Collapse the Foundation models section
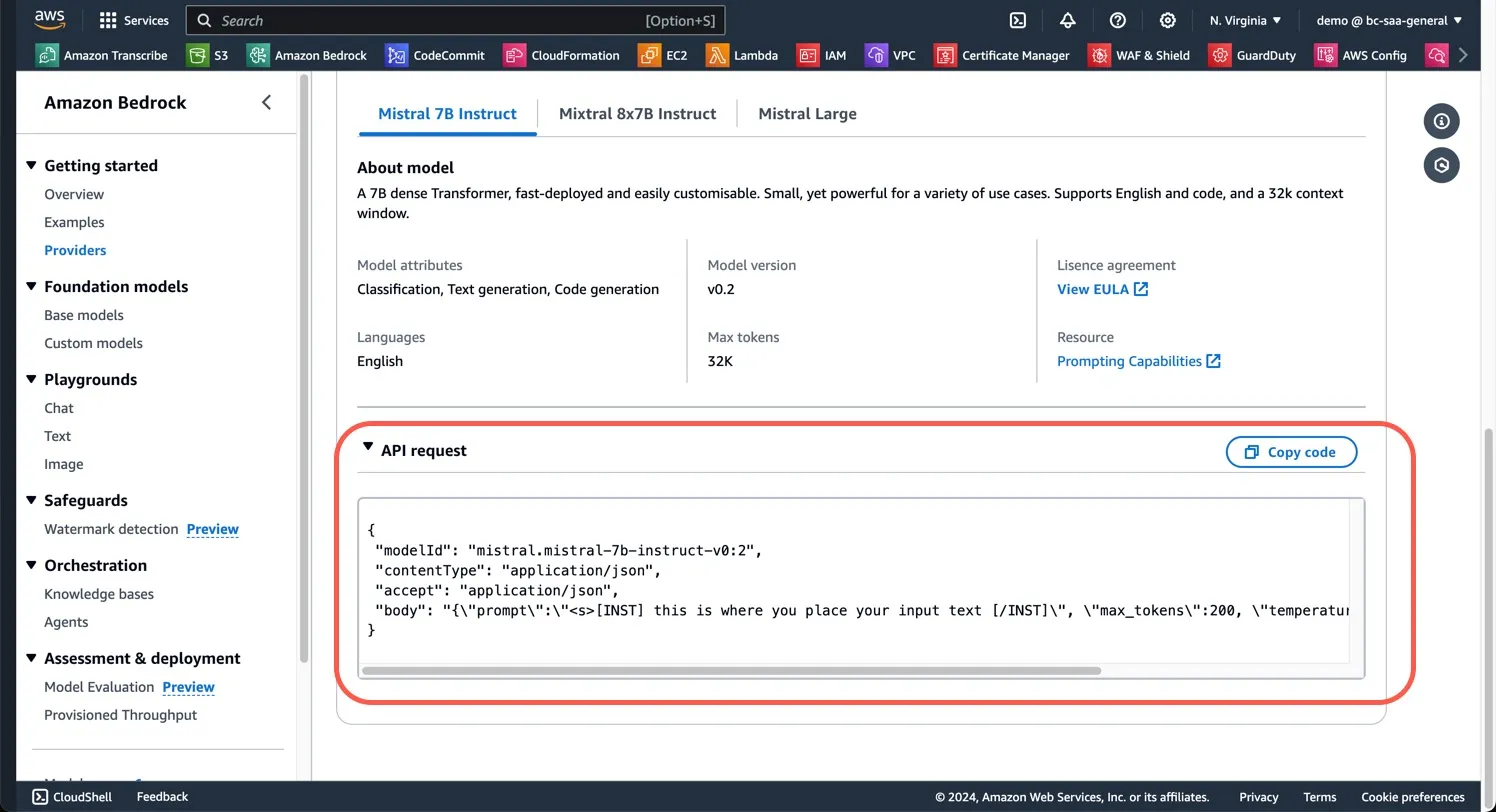The image size is (1496, 812). [x=31, y=286]
